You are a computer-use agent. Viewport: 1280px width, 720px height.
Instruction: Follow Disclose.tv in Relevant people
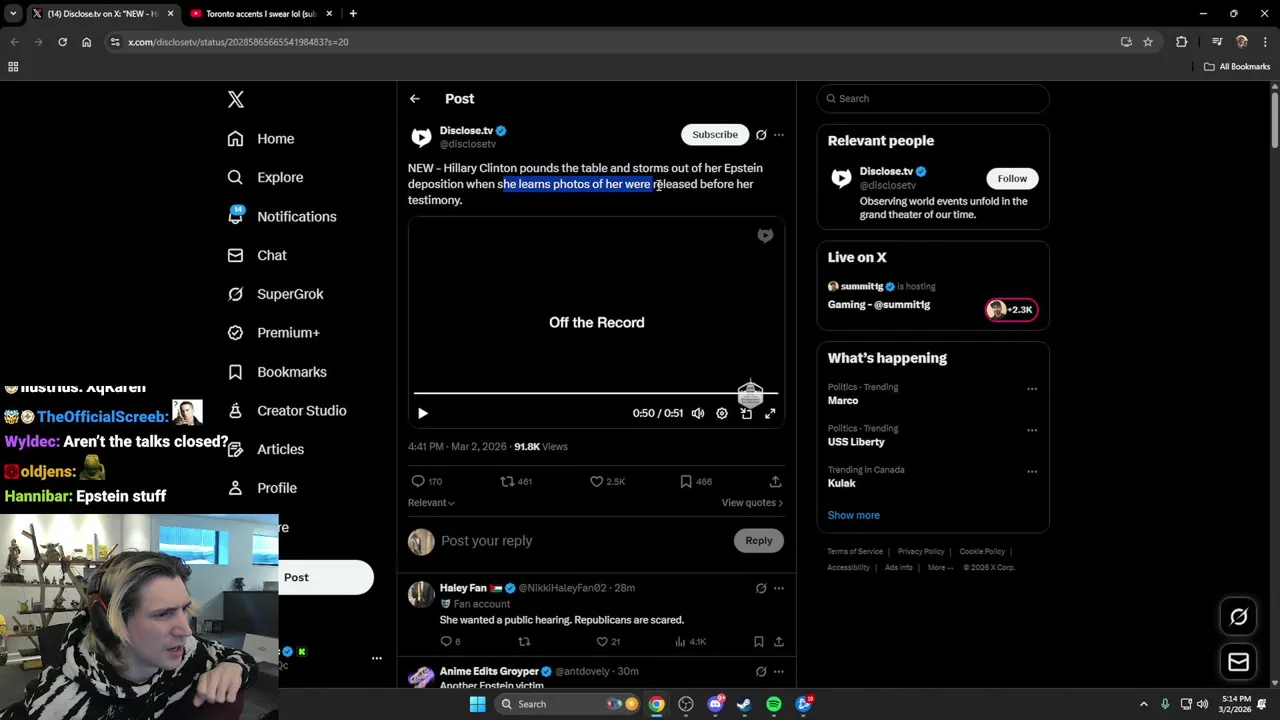[1012, 178]
